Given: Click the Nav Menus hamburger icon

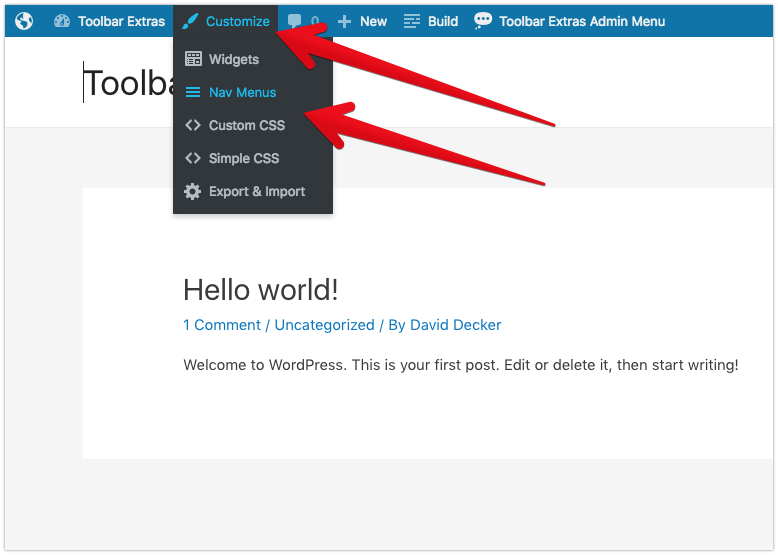Looking at the screenshot, I should point(193,92).
